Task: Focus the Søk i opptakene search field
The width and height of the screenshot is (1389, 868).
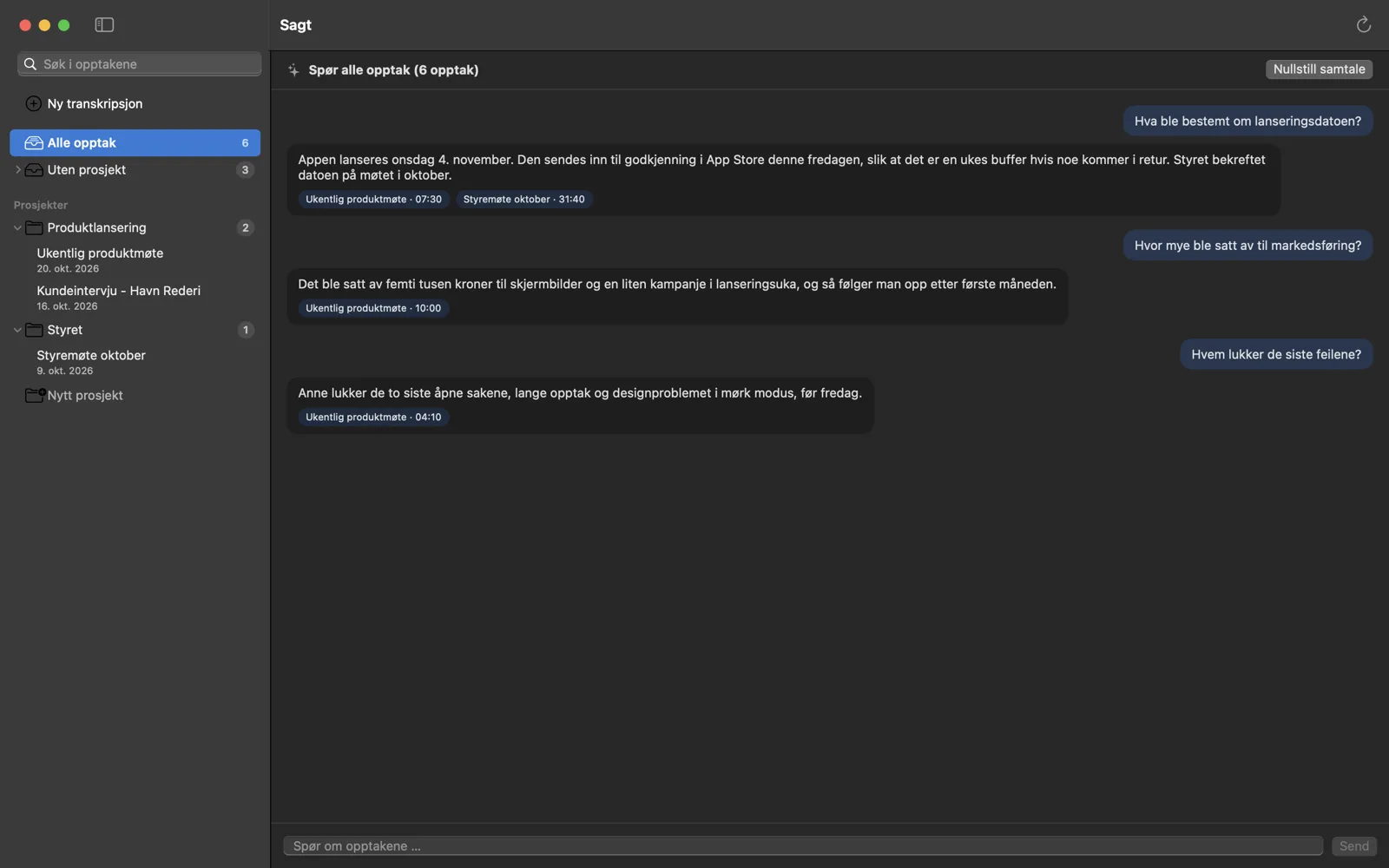Action: pyautogui.click(x=139, y=64)
